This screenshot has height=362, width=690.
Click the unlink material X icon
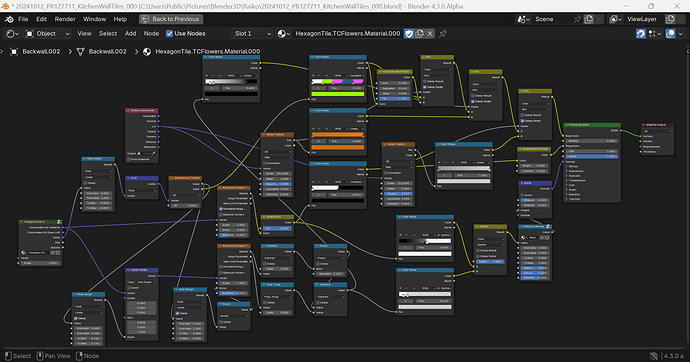(430, 33)
